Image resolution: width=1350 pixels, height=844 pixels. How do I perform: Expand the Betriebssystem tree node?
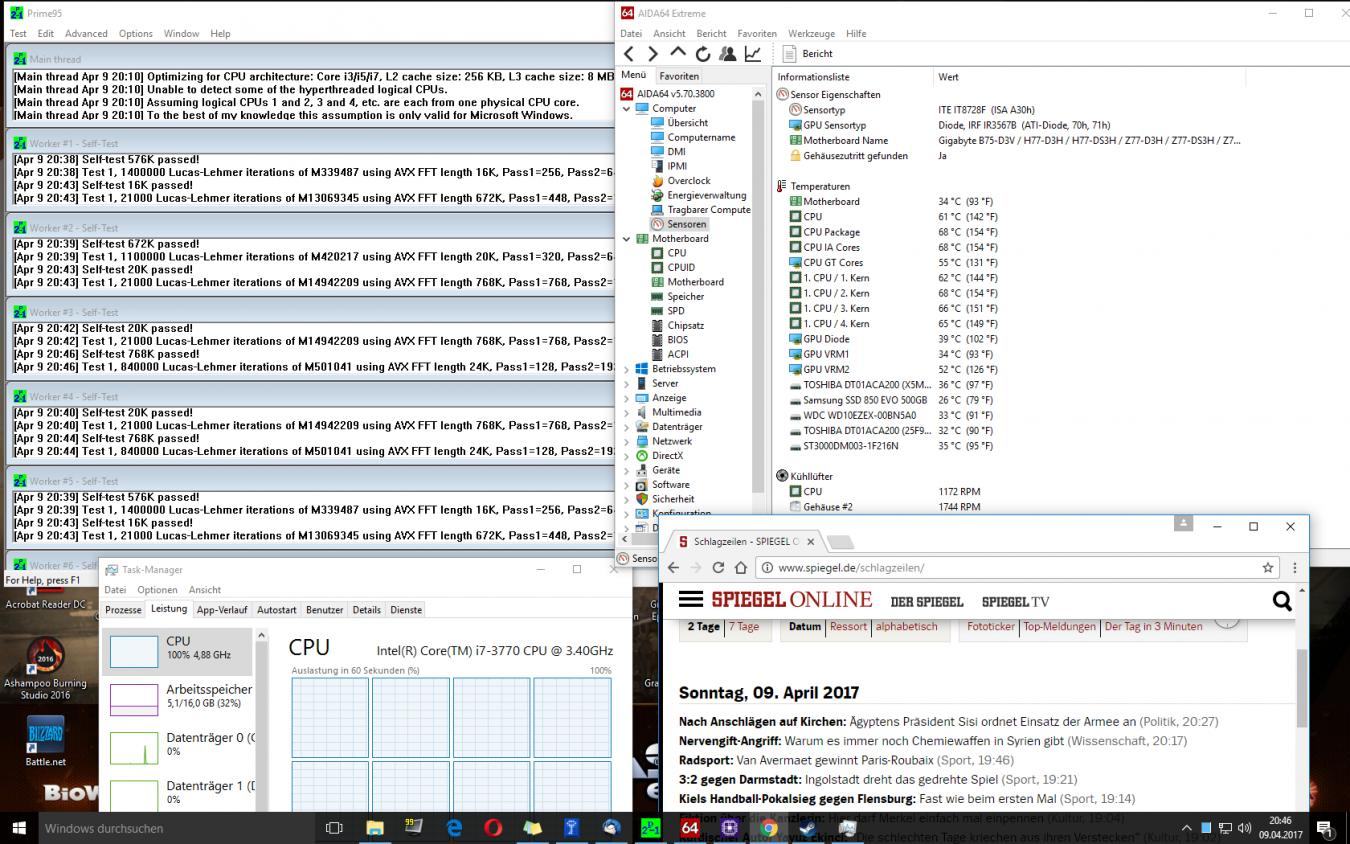point(627,369)
